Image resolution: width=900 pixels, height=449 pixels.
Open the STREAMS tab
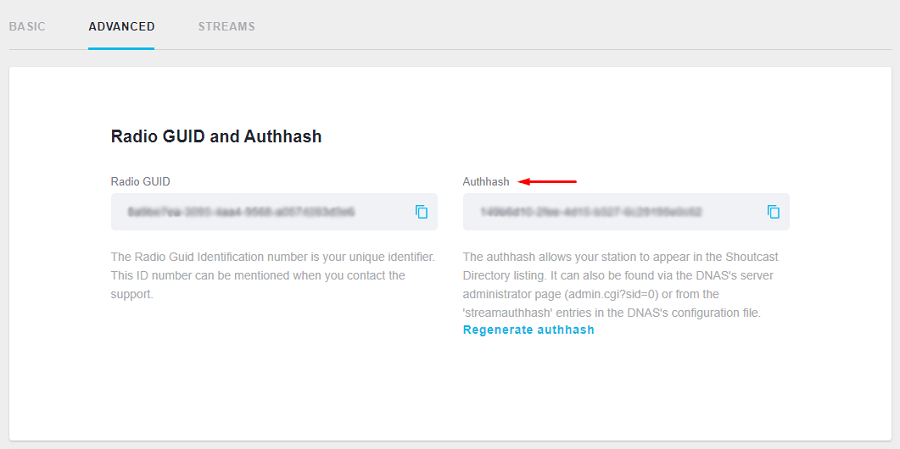click(226, 26)
